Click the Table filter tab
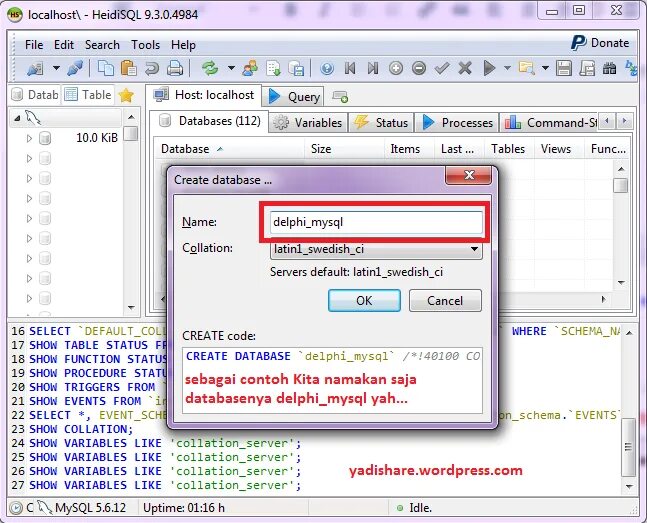 (88, 95)
